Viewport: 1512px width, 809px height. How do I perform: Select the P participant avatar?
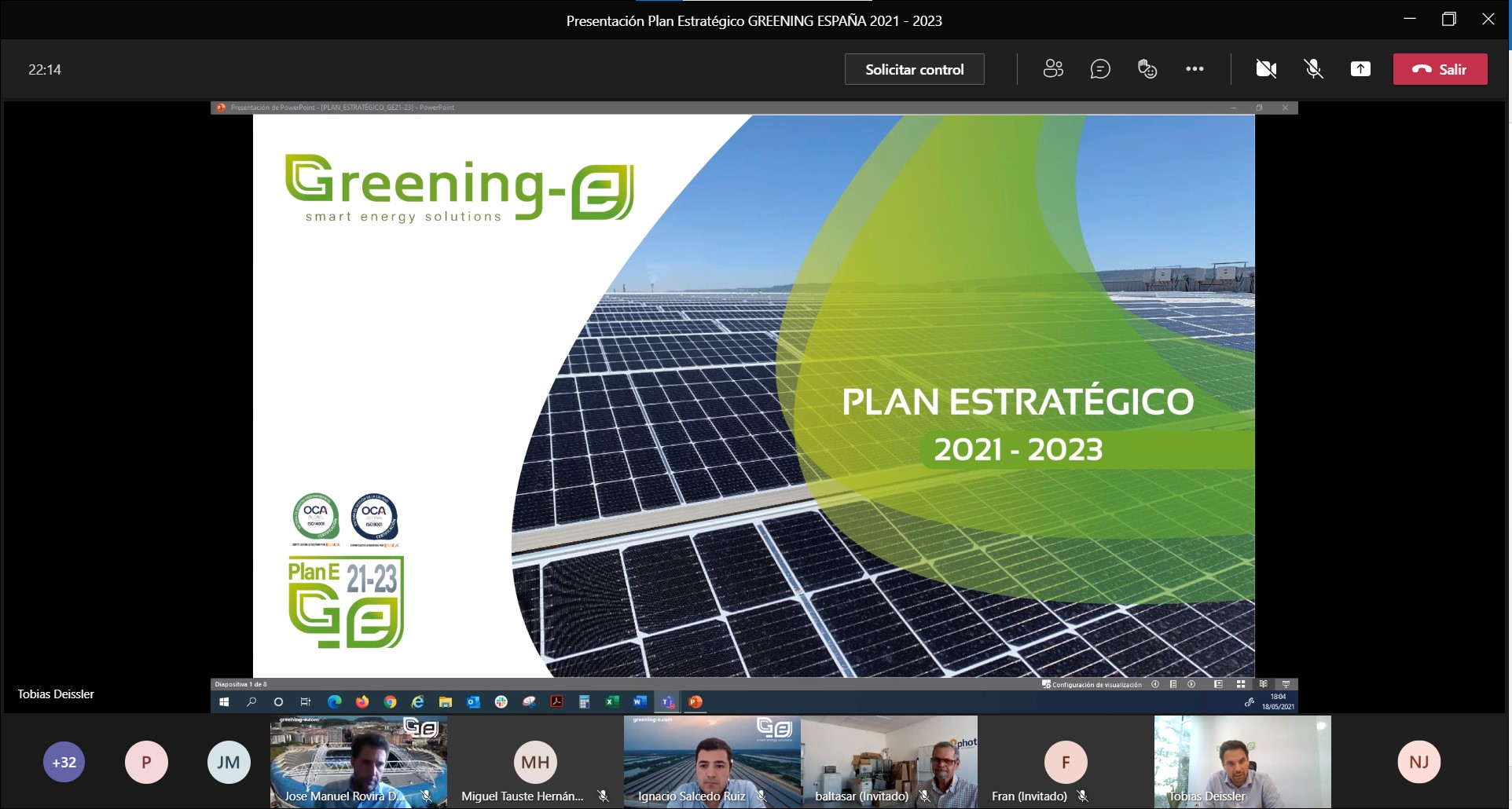146,762
